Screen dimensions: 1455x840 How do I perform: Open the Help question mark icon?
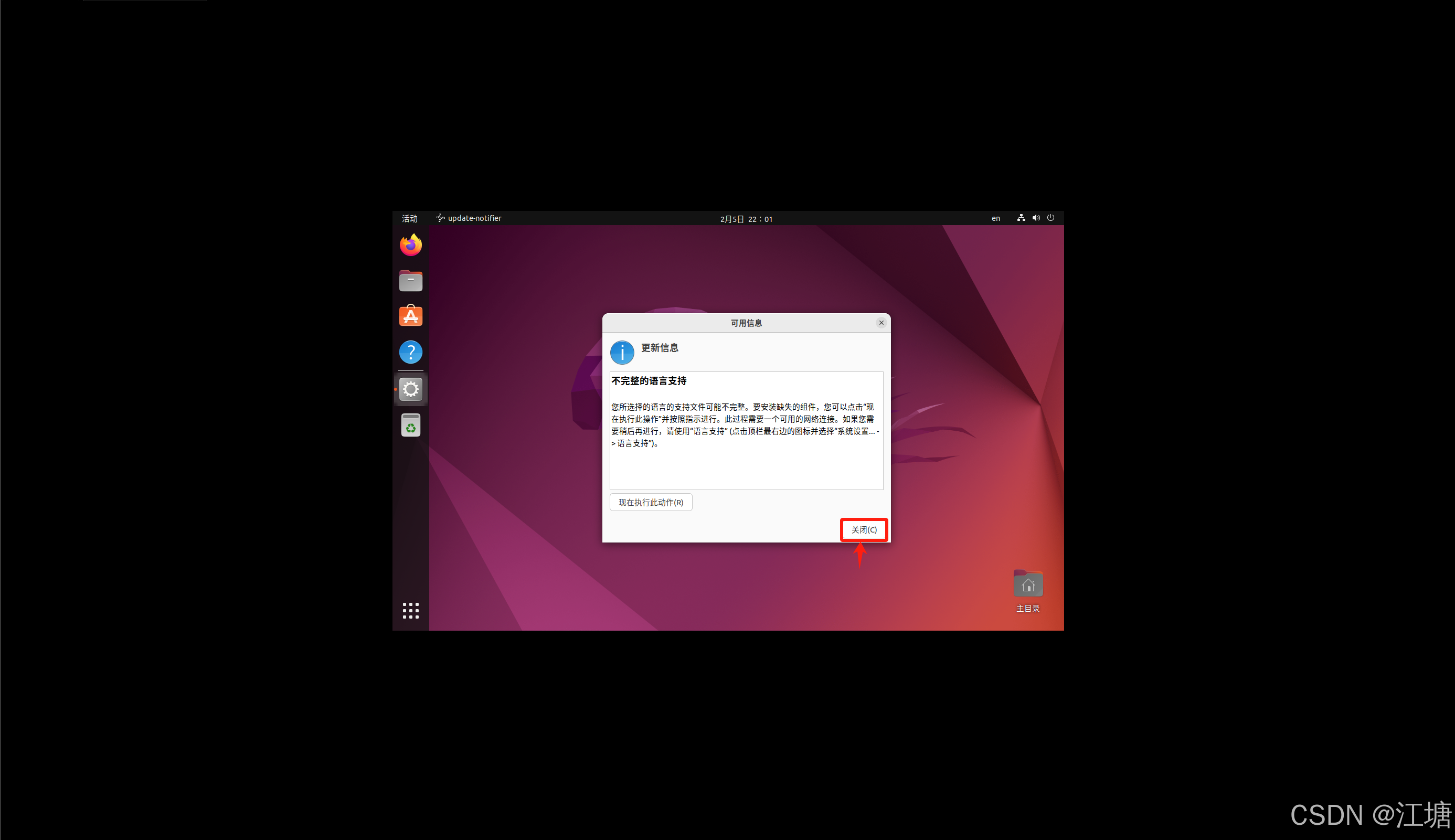(410, 352)
